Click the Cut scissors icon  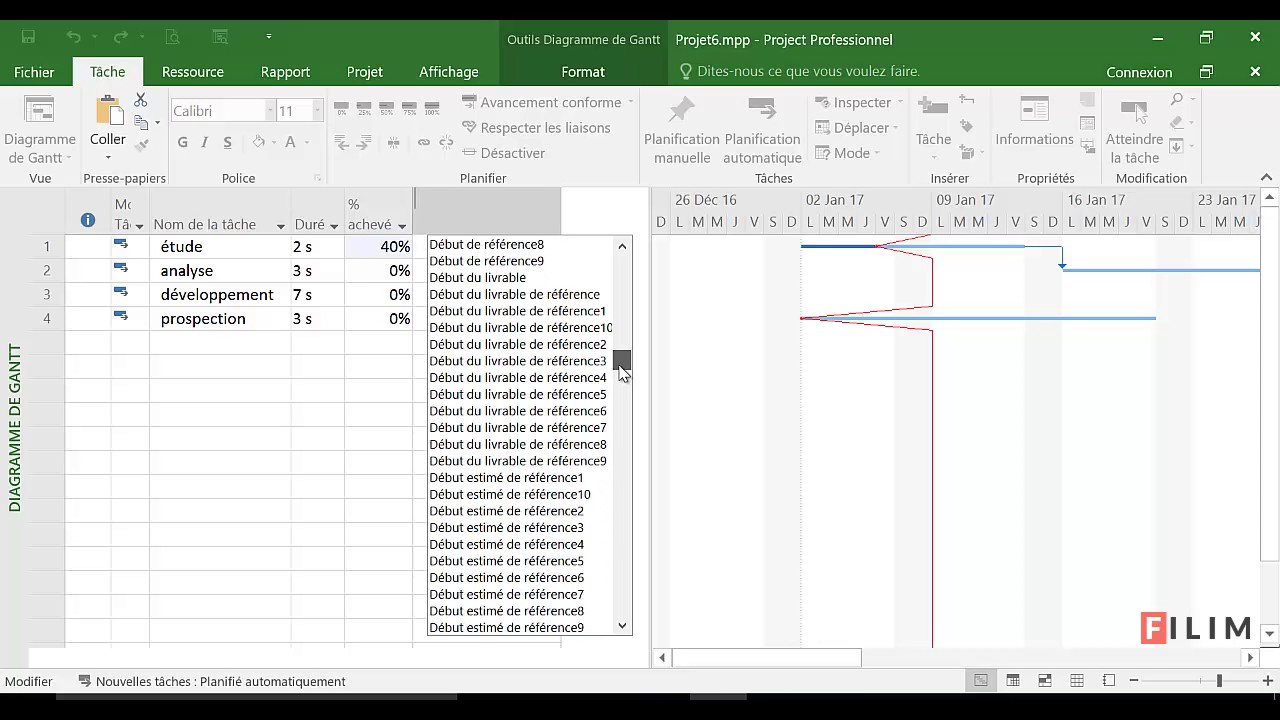click(141, 100)
